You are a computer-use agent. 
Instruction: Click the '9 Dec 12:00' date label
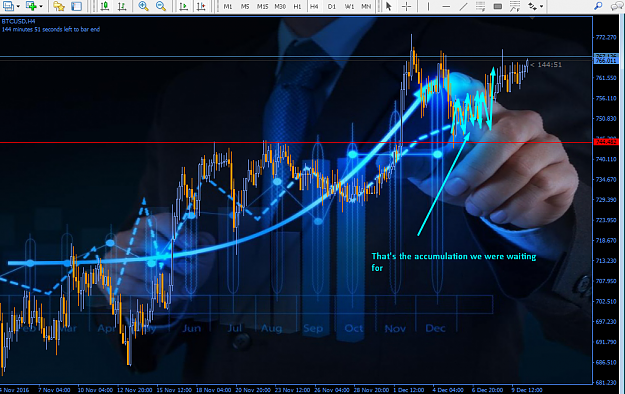pos(527,390)
